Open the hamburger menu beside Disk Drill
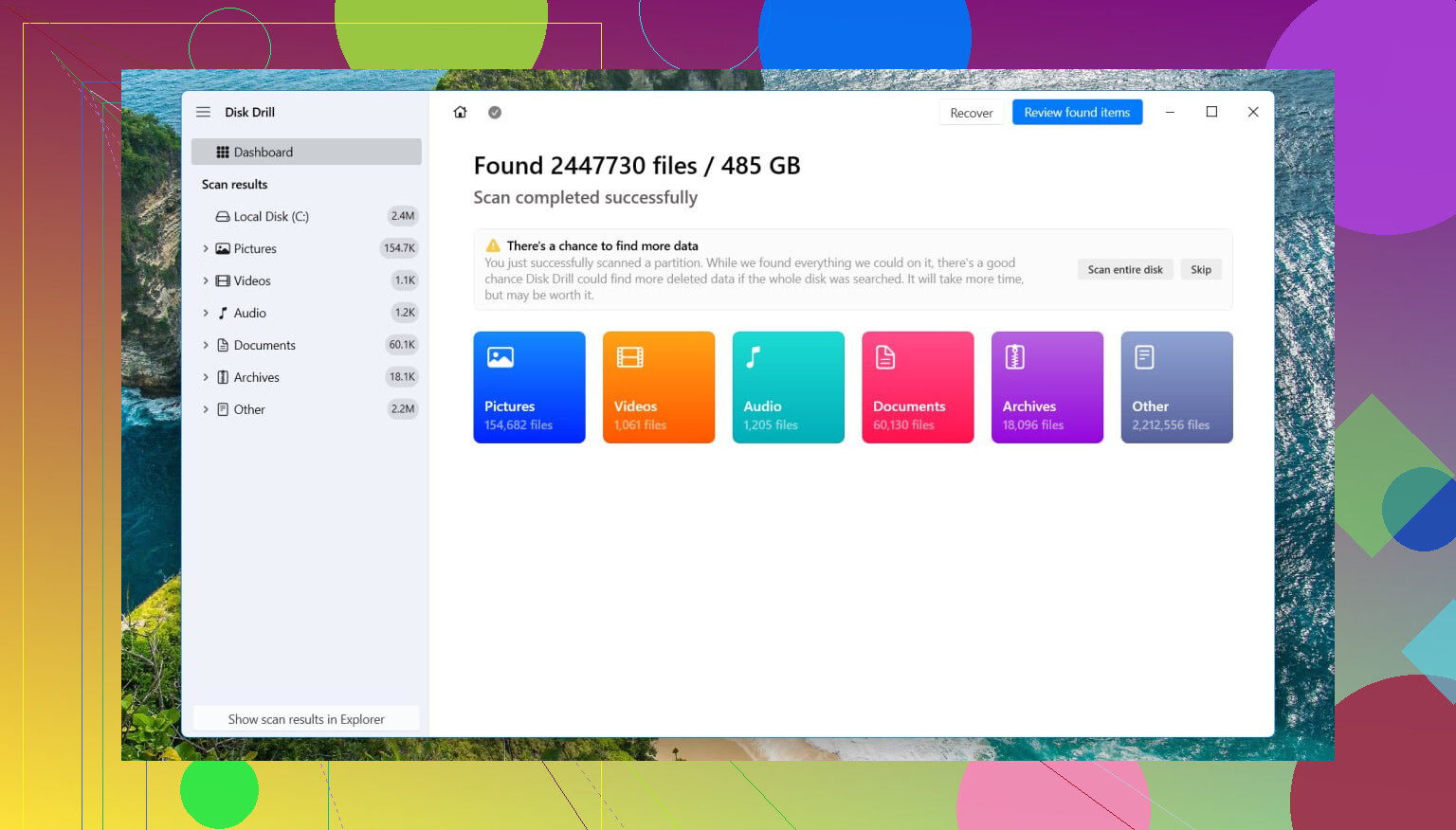The height and width of the screenshot is (830, 1456). pos(203,112)
